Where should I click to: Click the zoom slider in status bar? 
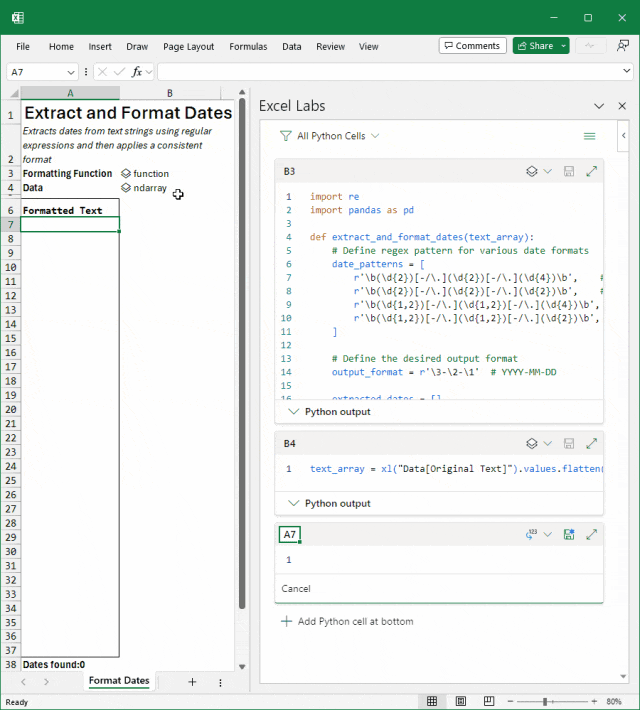click(546, 702)
